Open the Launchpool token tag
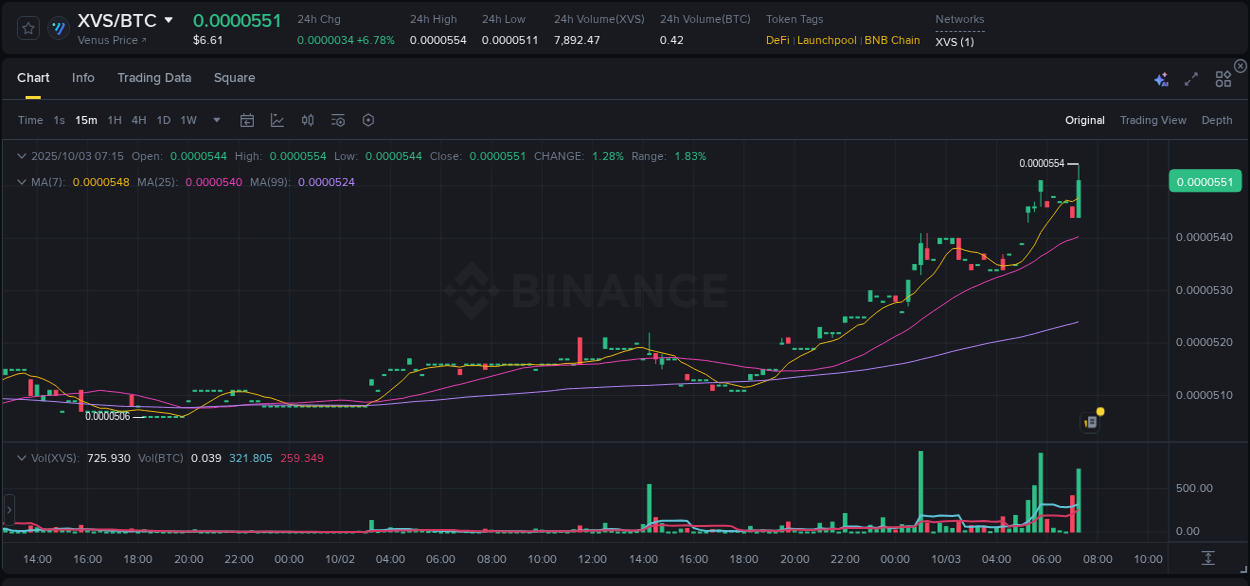This screenshot has width=1250, height=586. pyautogui.click(x=826, y=40)
